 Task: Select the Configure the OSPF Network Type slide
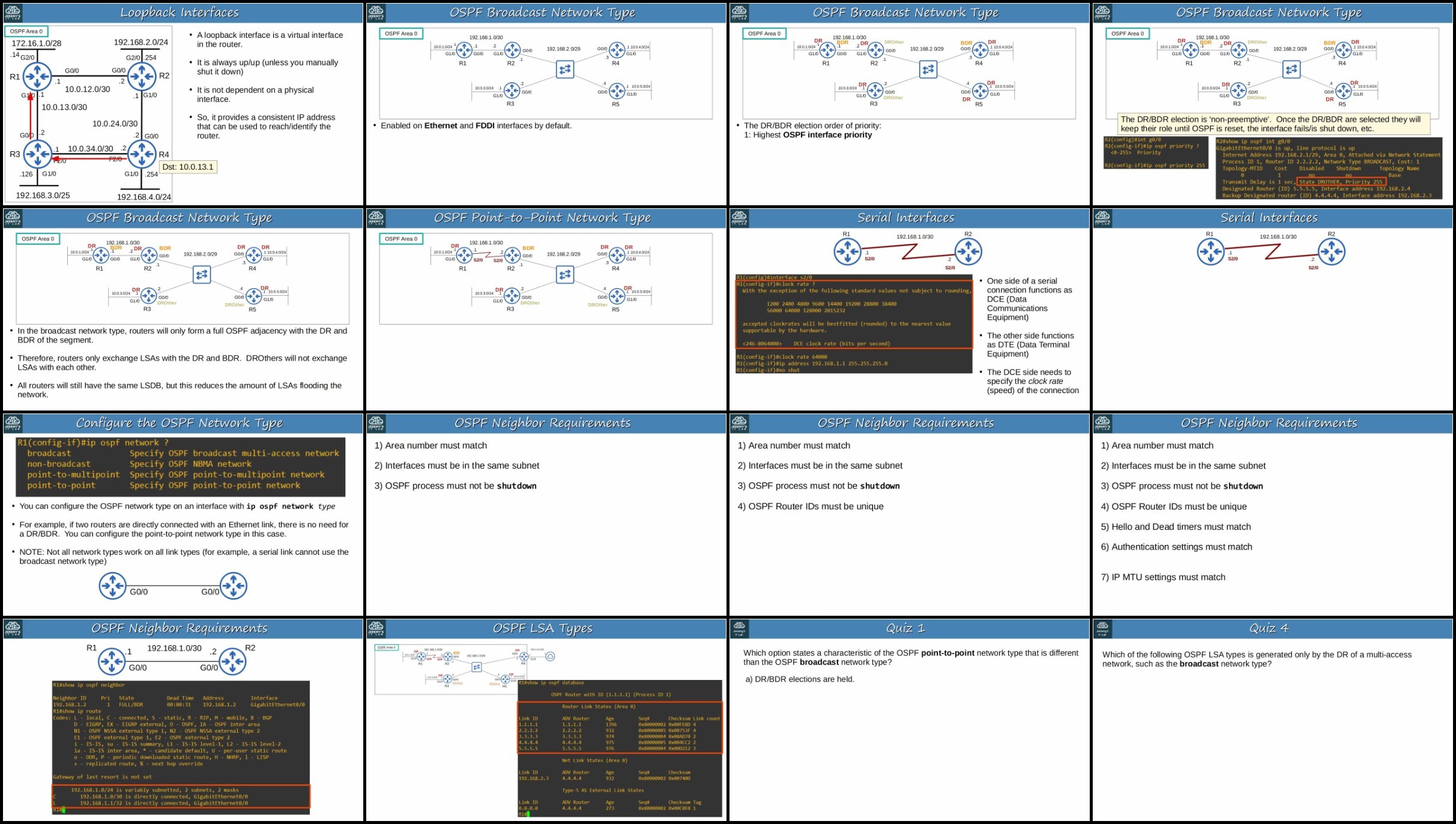pyautogui.click(x=183, y=514)
